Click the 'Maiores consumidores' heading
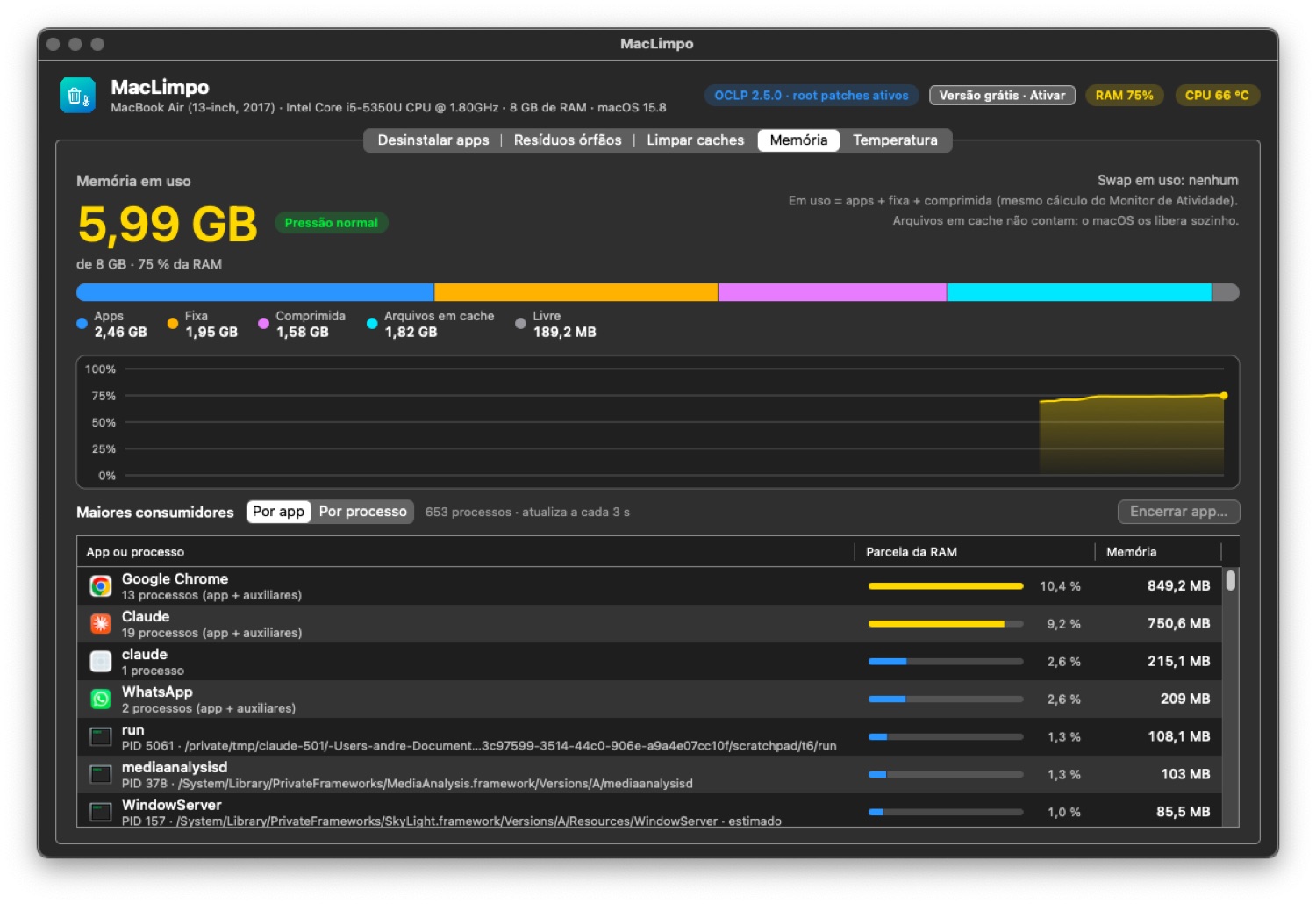The width and height of the screenshot is (1316, 904). 155,513
